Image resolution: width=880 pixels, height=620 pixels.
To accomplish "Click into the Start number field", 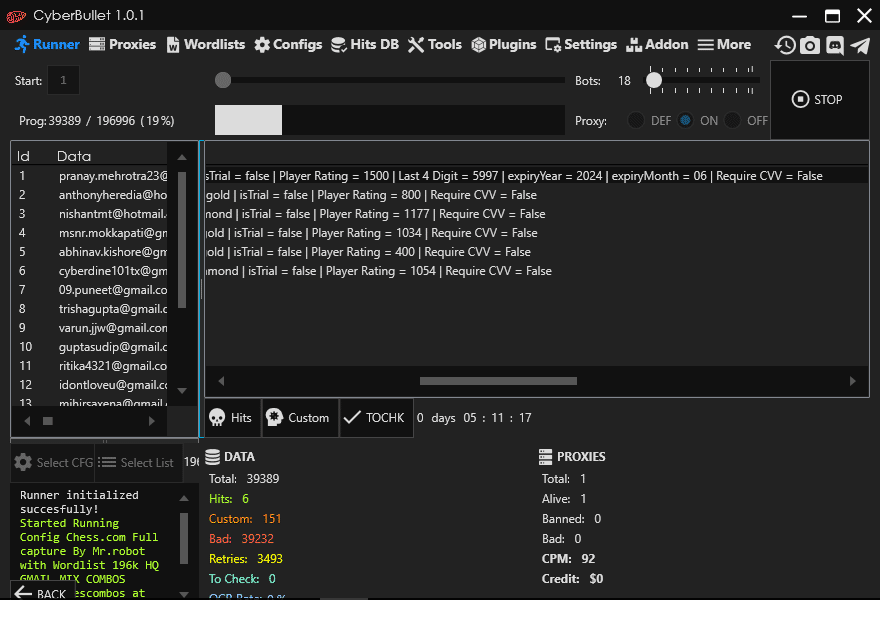I will [x=63, y=80].
